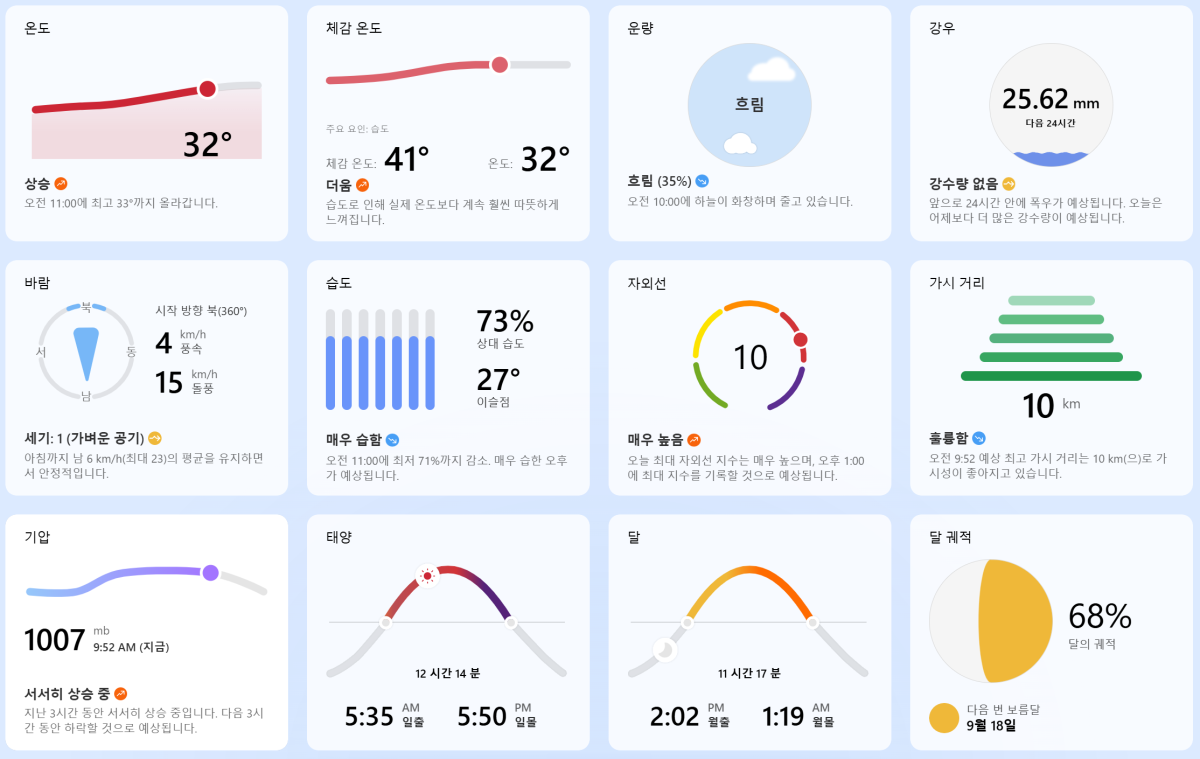This screenshot has height=759, width=1200.
Task: Click the trend icon next to 더움
Action: [x=363, y=185]
